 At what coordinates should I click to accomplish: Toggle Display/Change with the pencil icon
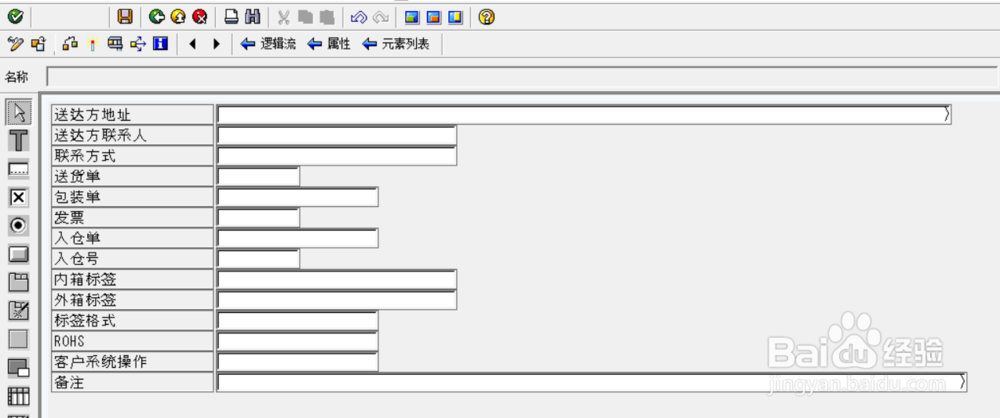pos(15,44)
